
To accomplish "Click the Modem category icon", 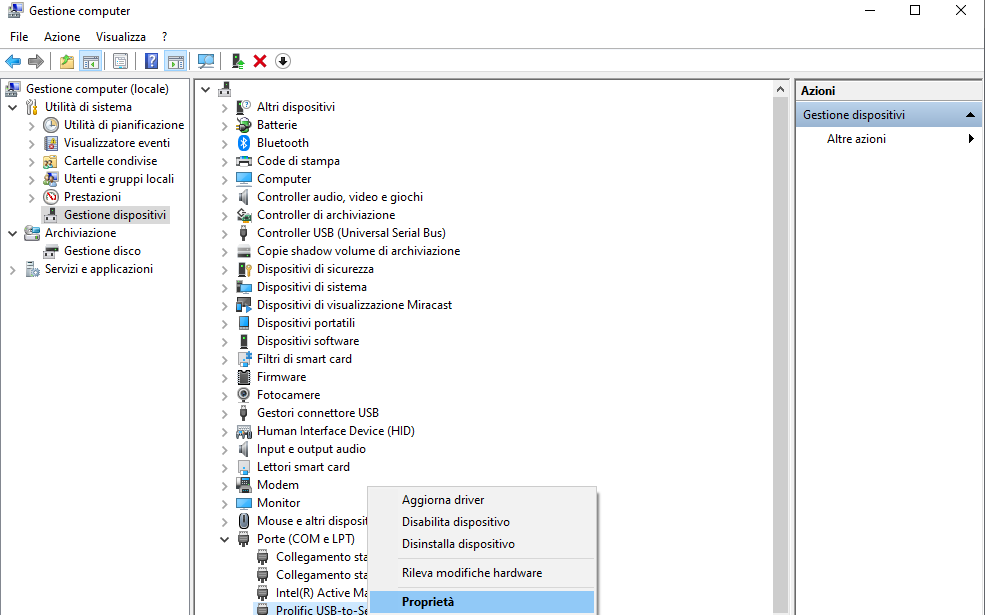I will [x=244, y=484].
